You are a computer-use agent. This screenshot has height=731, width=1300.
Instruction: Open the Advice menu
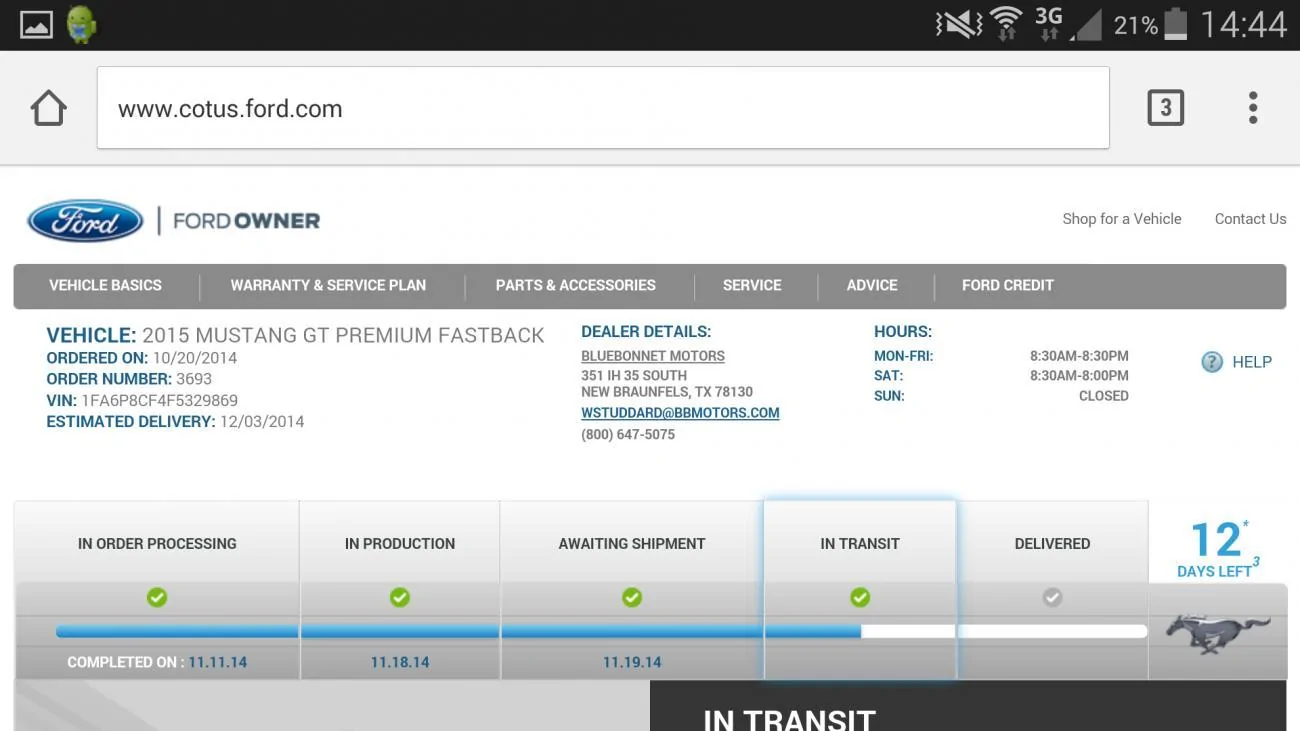[872, 285]
